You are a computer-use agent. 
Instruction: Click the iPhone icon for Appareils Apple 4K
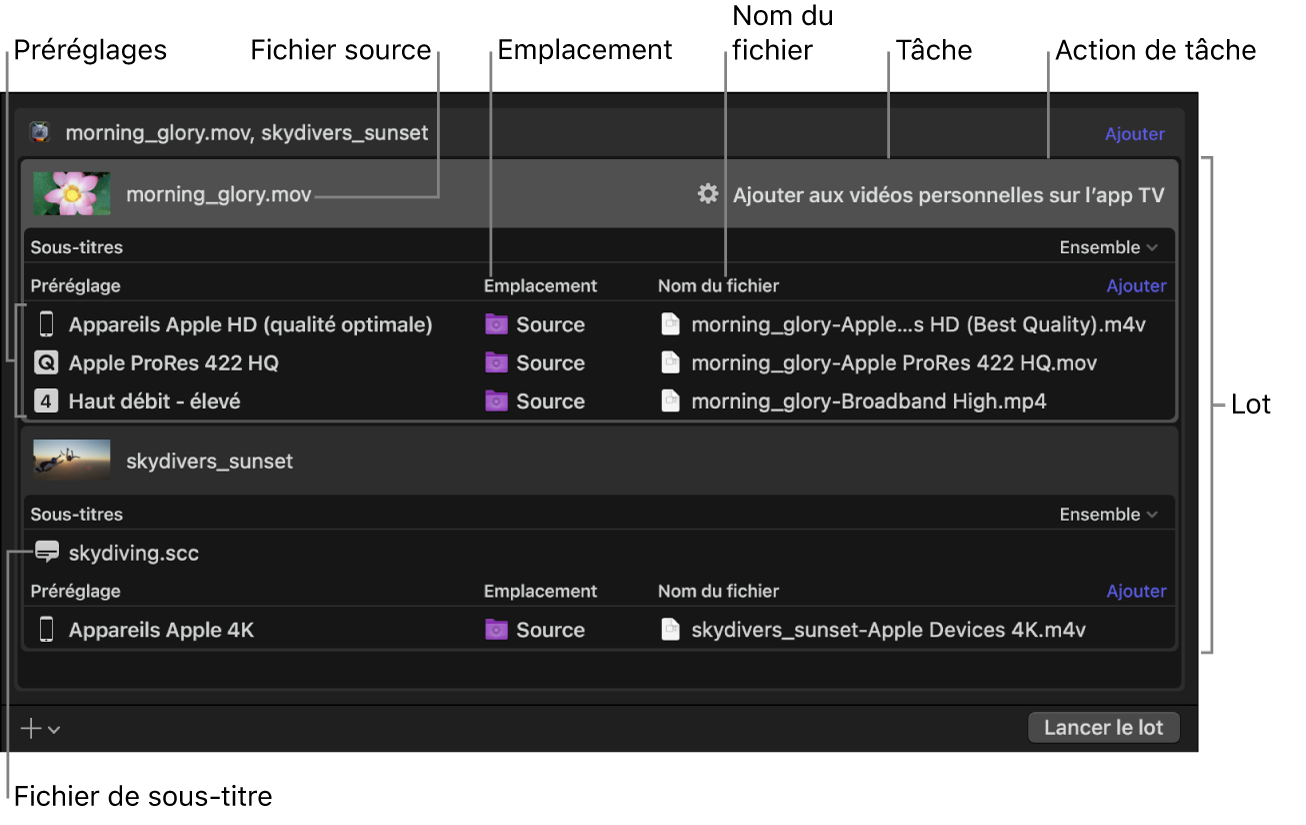click(46, 630)
